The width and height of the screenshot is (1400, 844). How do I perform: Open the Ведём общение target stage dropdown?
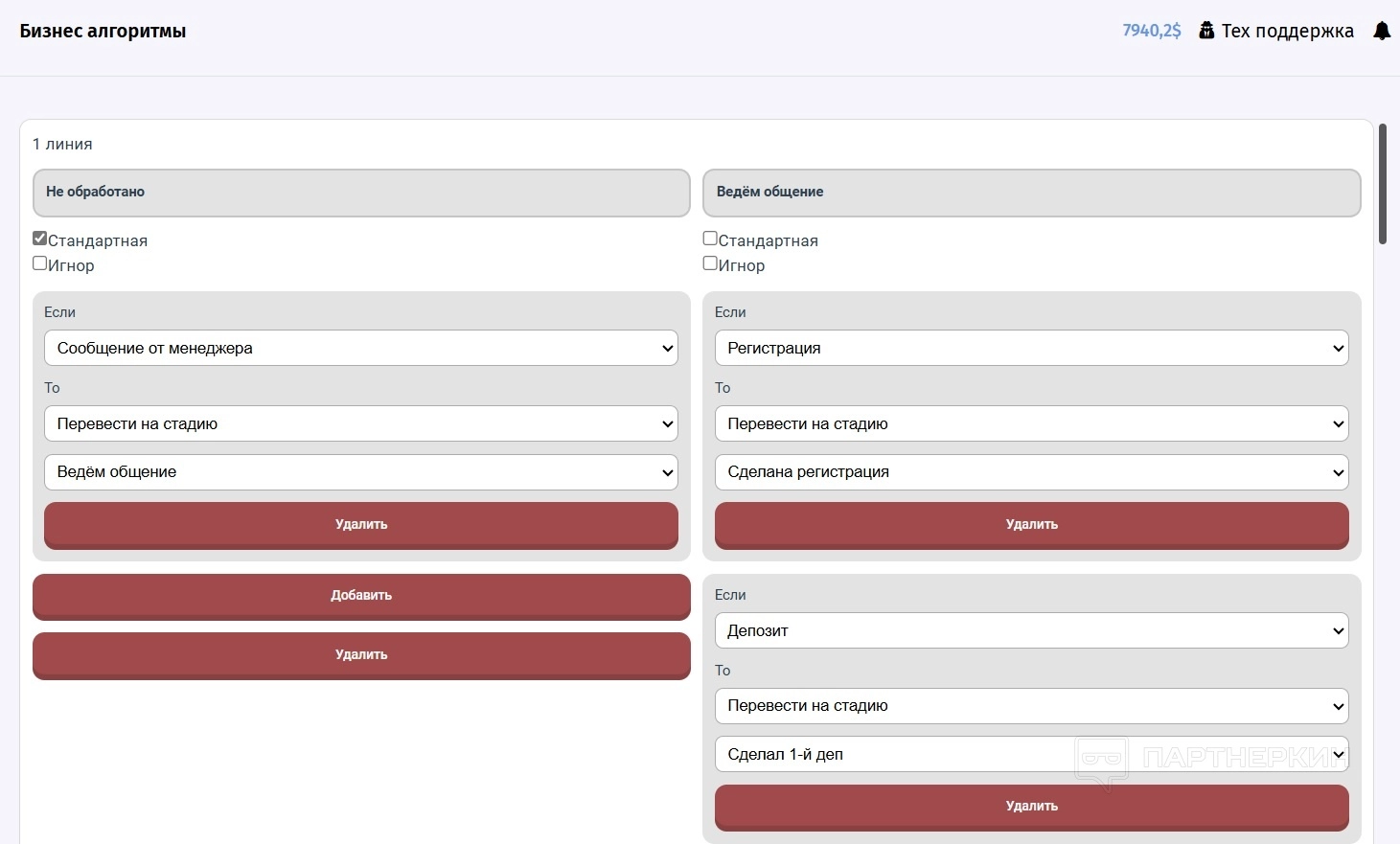[x=361, y=472]
